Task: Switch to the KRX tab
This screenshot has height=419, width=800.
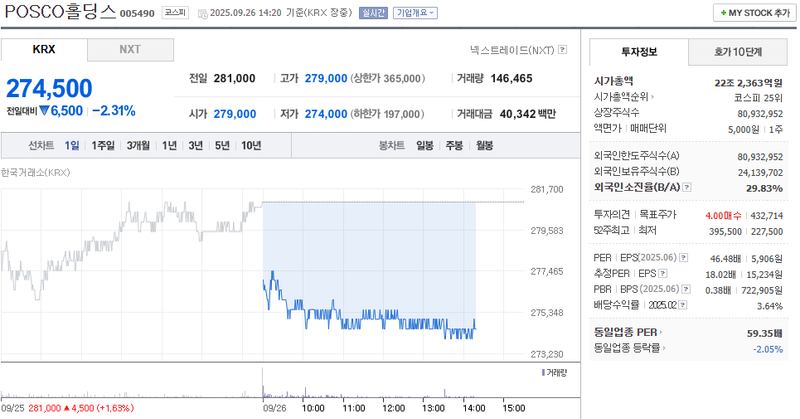Action: [44, 50]
